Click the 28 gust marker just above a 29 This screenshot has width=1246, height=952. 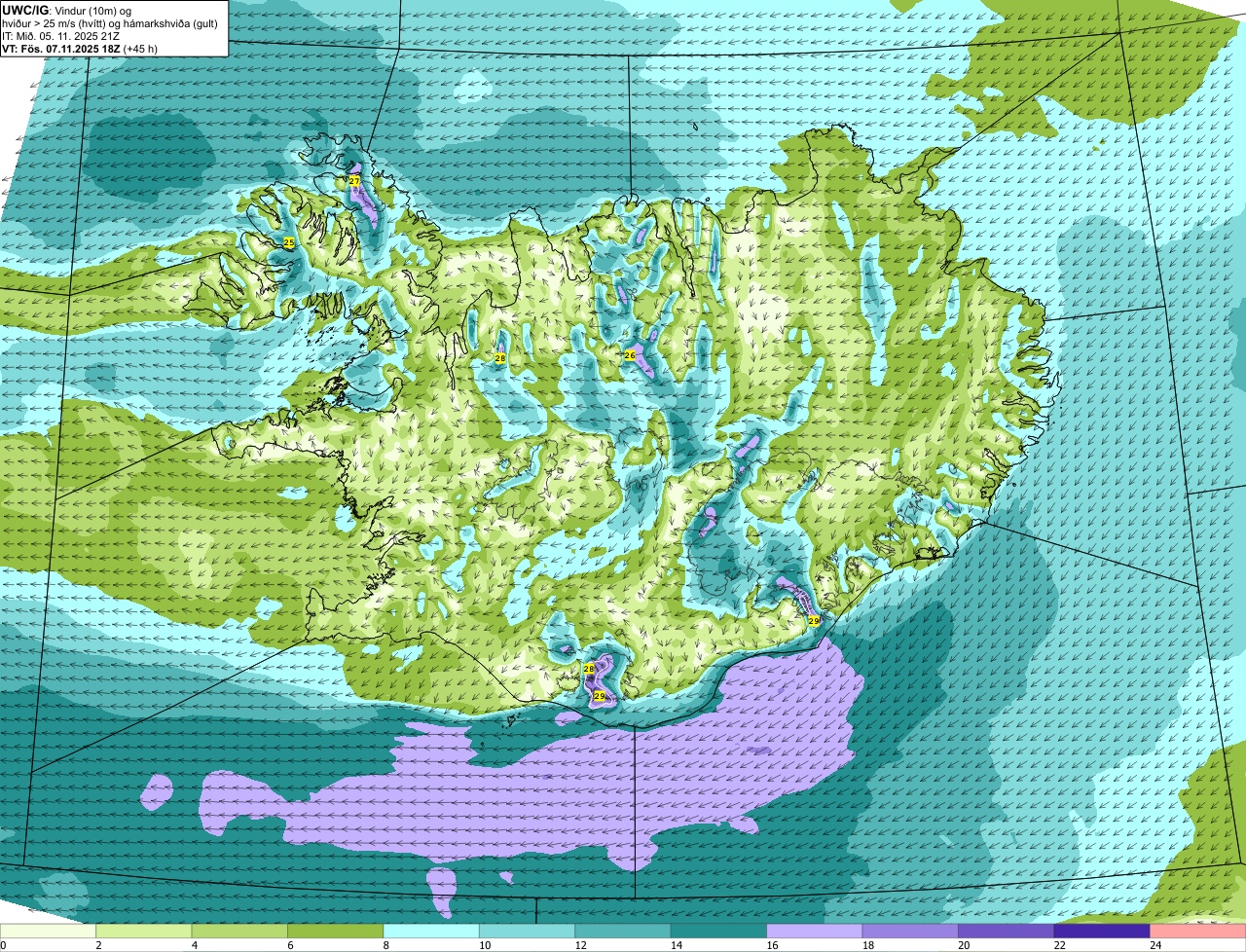pos(589,669)
